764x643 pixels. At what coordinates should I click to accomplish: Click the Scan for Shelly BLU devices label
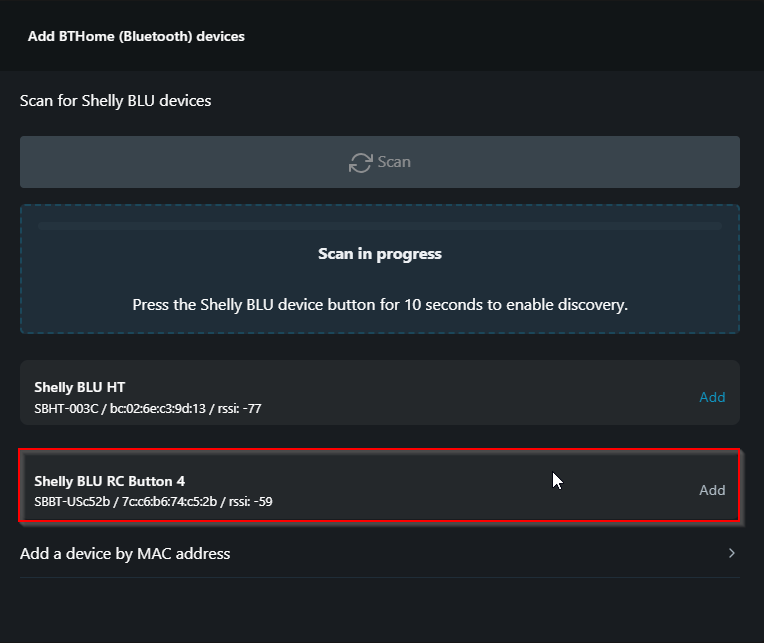tap(115, 100)
